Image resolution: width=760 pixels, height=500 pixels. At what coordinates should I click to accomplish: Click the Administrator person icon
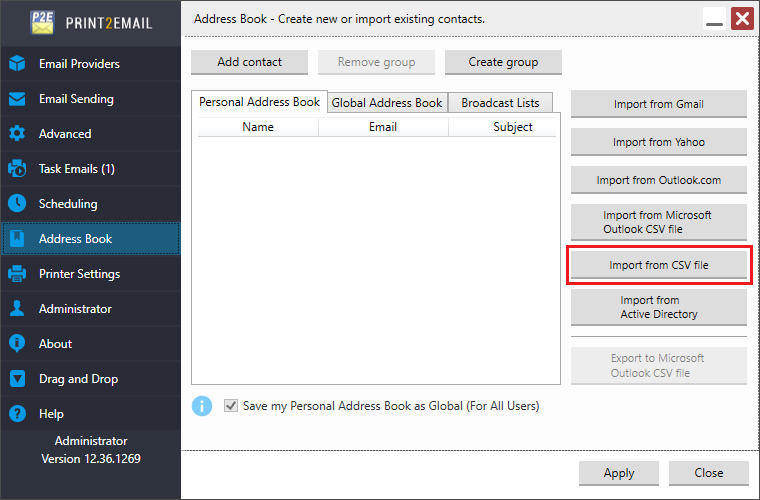(17, 309)
